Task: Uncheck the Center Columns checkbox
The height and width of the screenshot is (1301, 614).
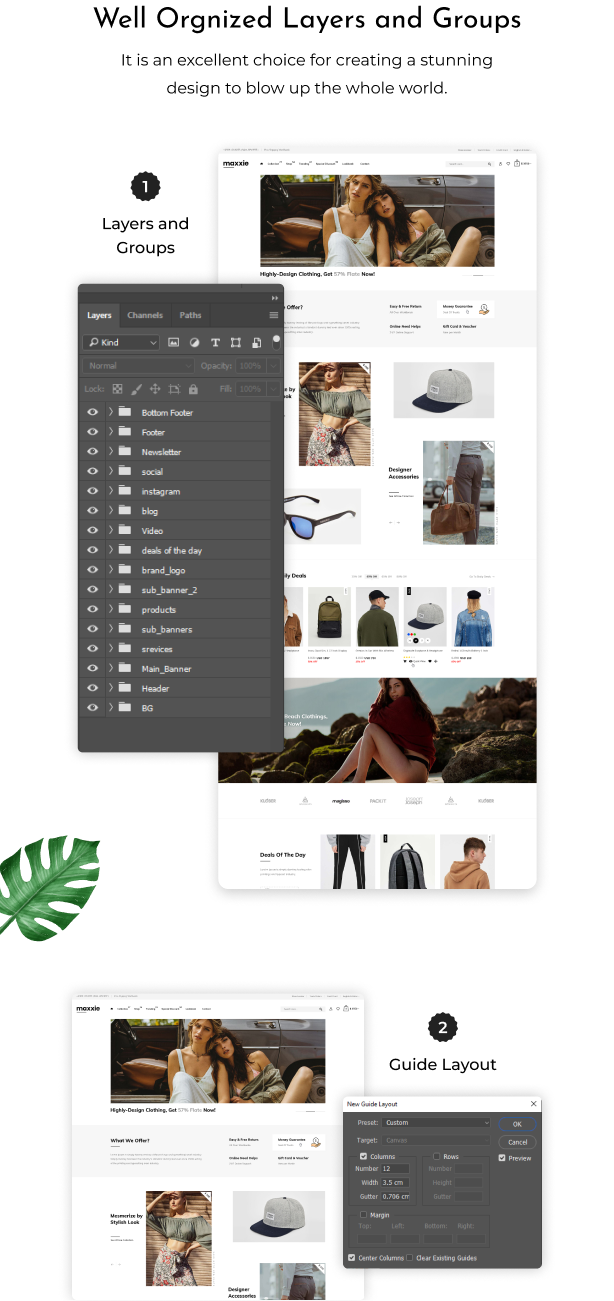Action: click(352, 1258)
